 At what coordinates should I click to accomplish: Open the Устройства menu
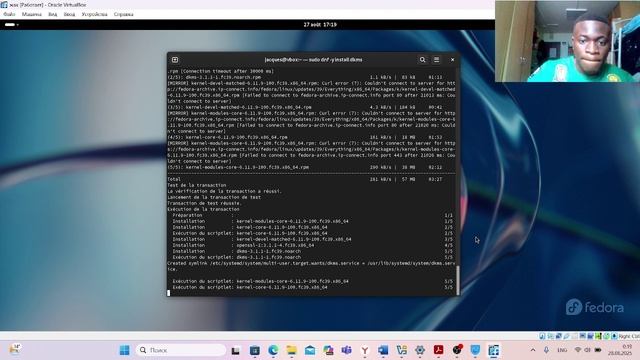point(94,14)
